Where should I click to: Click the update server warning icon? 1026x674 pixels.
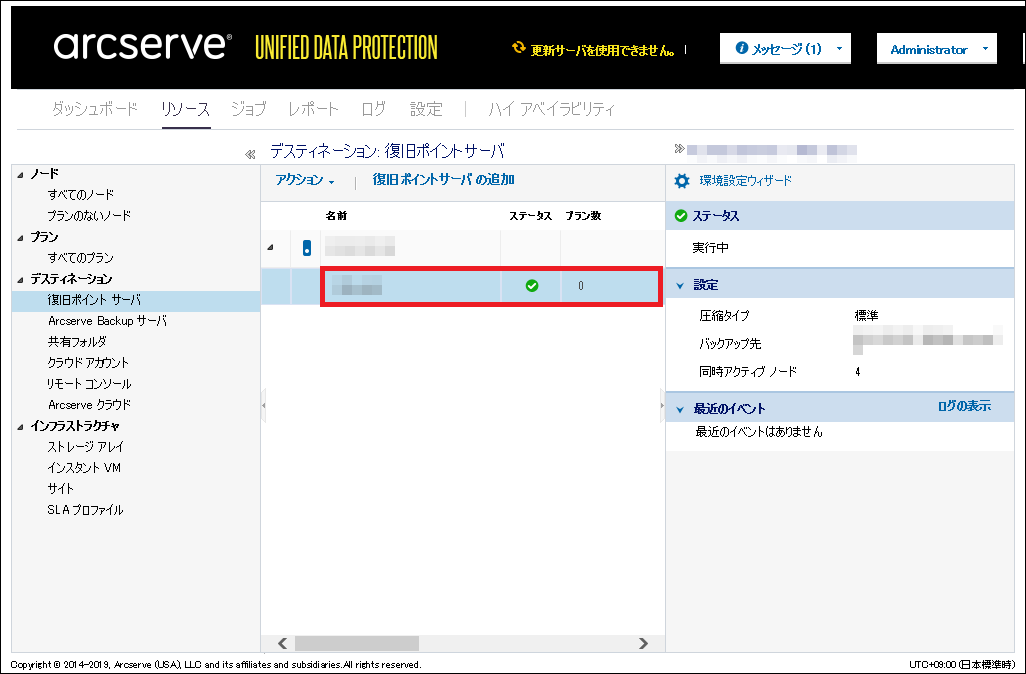coord(518,48)
